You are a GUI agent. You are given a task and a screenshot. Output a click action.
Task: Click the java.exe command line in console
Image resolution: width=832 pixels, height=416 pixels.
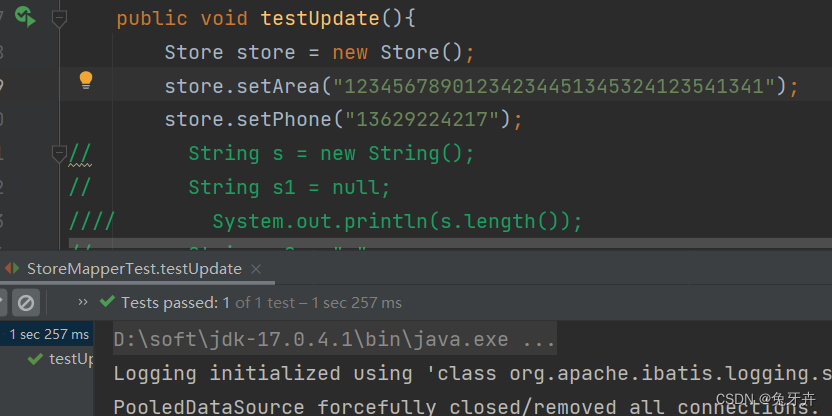[x=335, y=340]
